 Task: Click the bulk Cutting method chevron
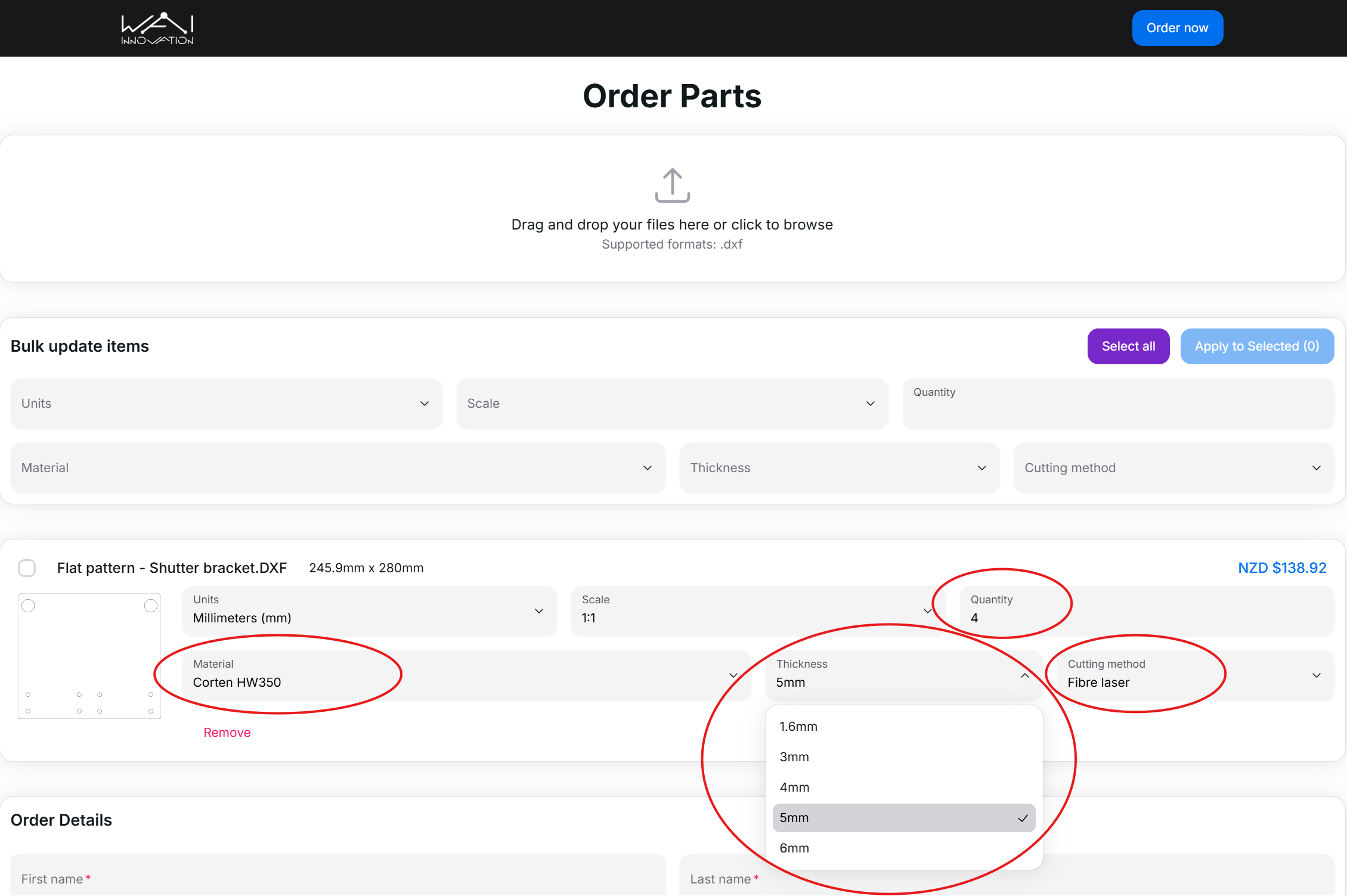click(1317, 468)
